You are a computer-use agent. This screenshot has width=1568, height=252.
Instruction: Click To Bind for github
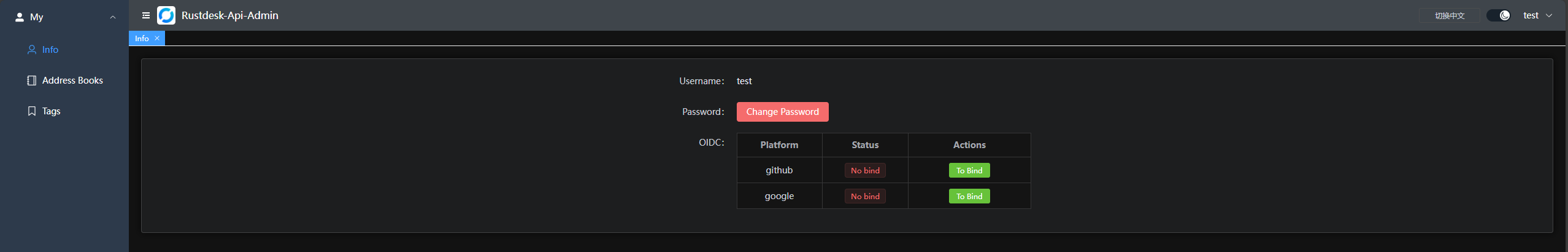point(969,170)
